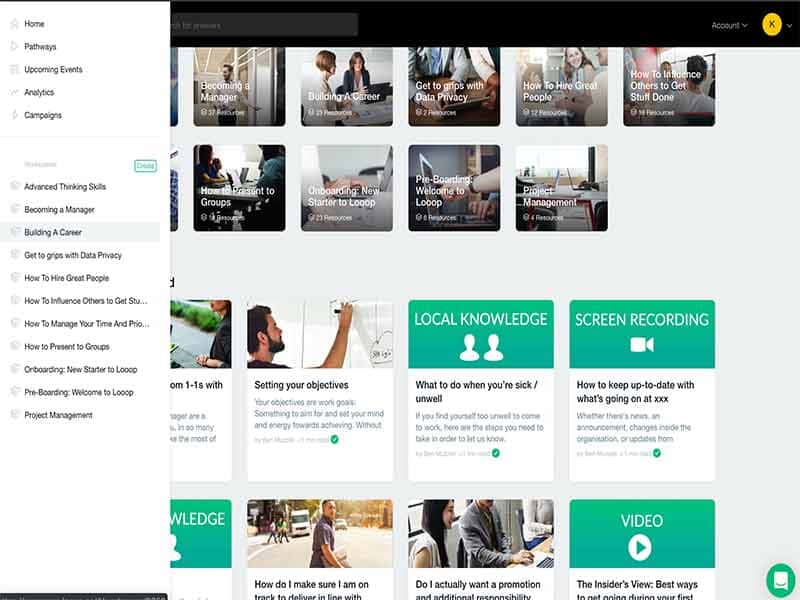This screenshot has width=800, height=600.
Task: Open Home in the sidebar
Action: click(x=34, y=23)
